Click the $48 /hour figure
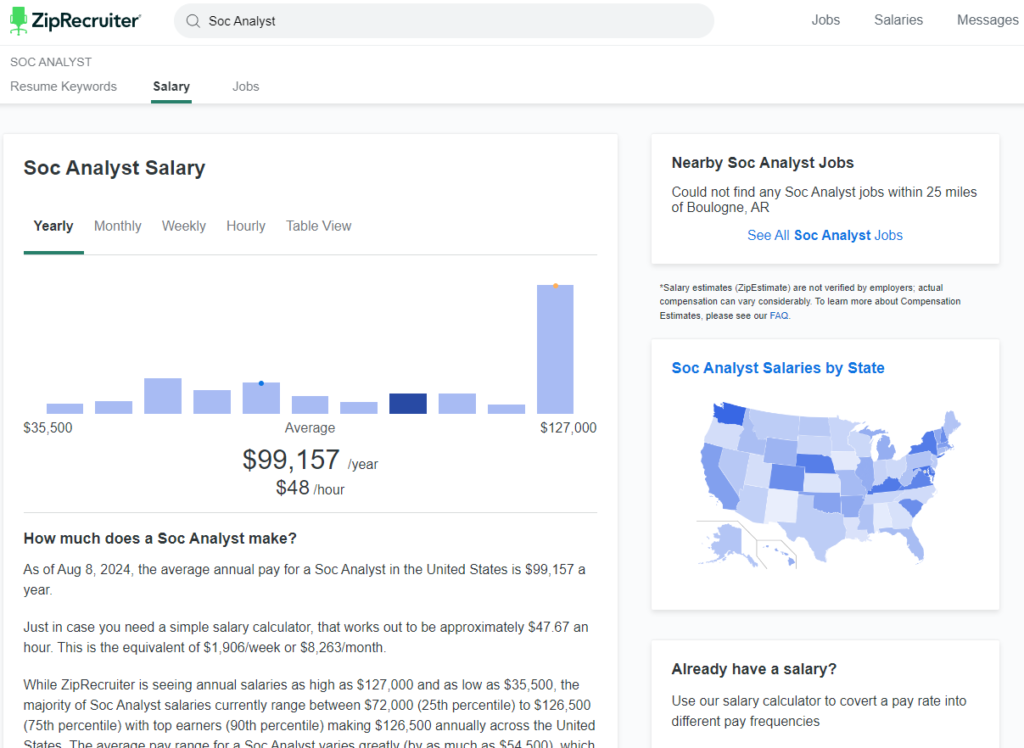 [310, 488]
